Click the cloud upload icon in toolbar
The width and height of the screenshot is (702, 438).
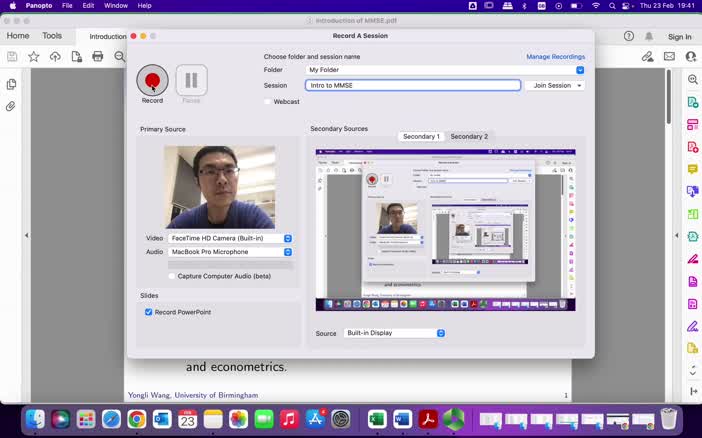coord(55,57)
